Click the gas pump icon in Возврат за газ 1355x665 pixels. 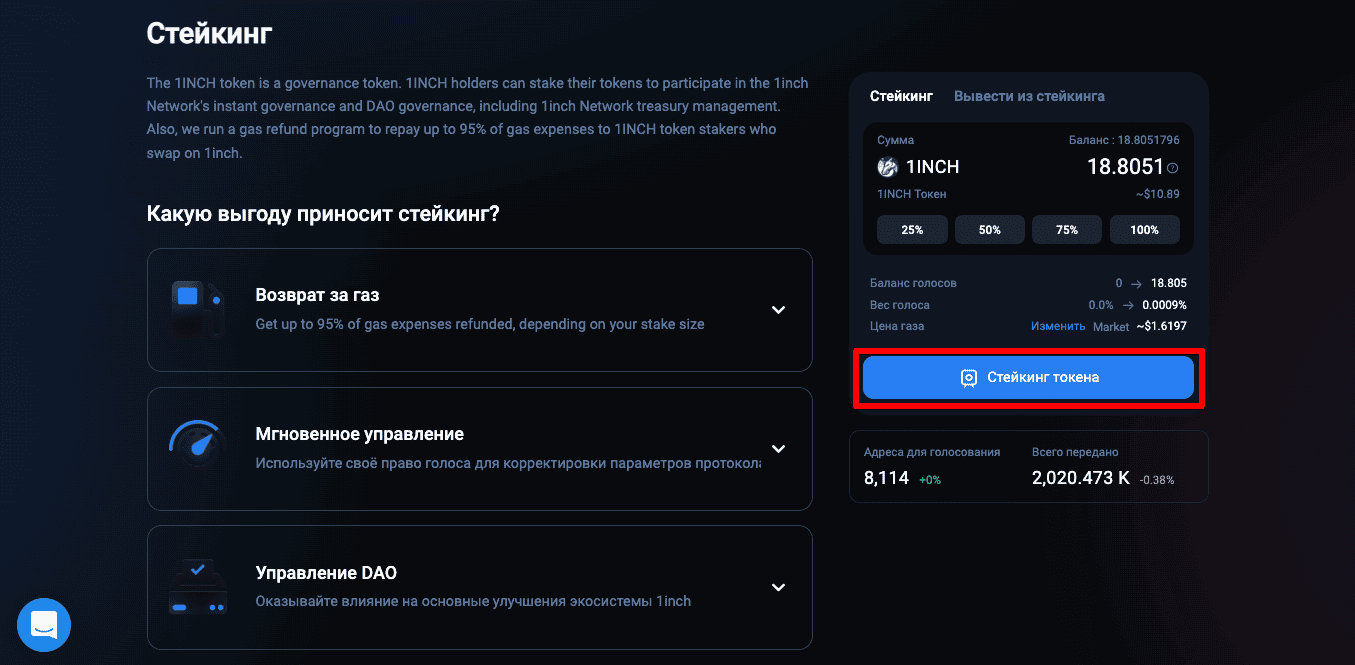[x=197, y=310]
